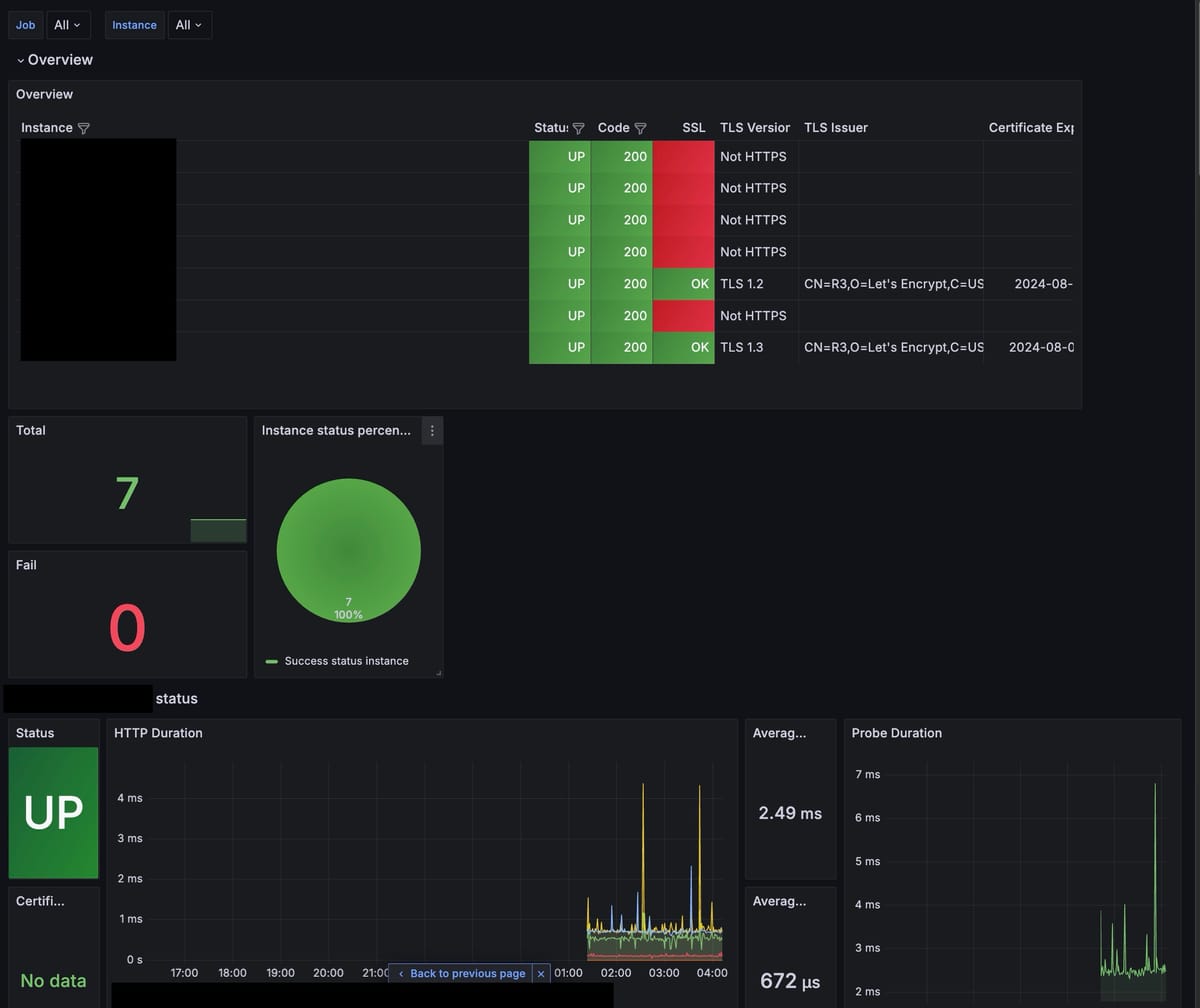
Task: Open the Instance variable dropdown
Action: tap(189, 25)
